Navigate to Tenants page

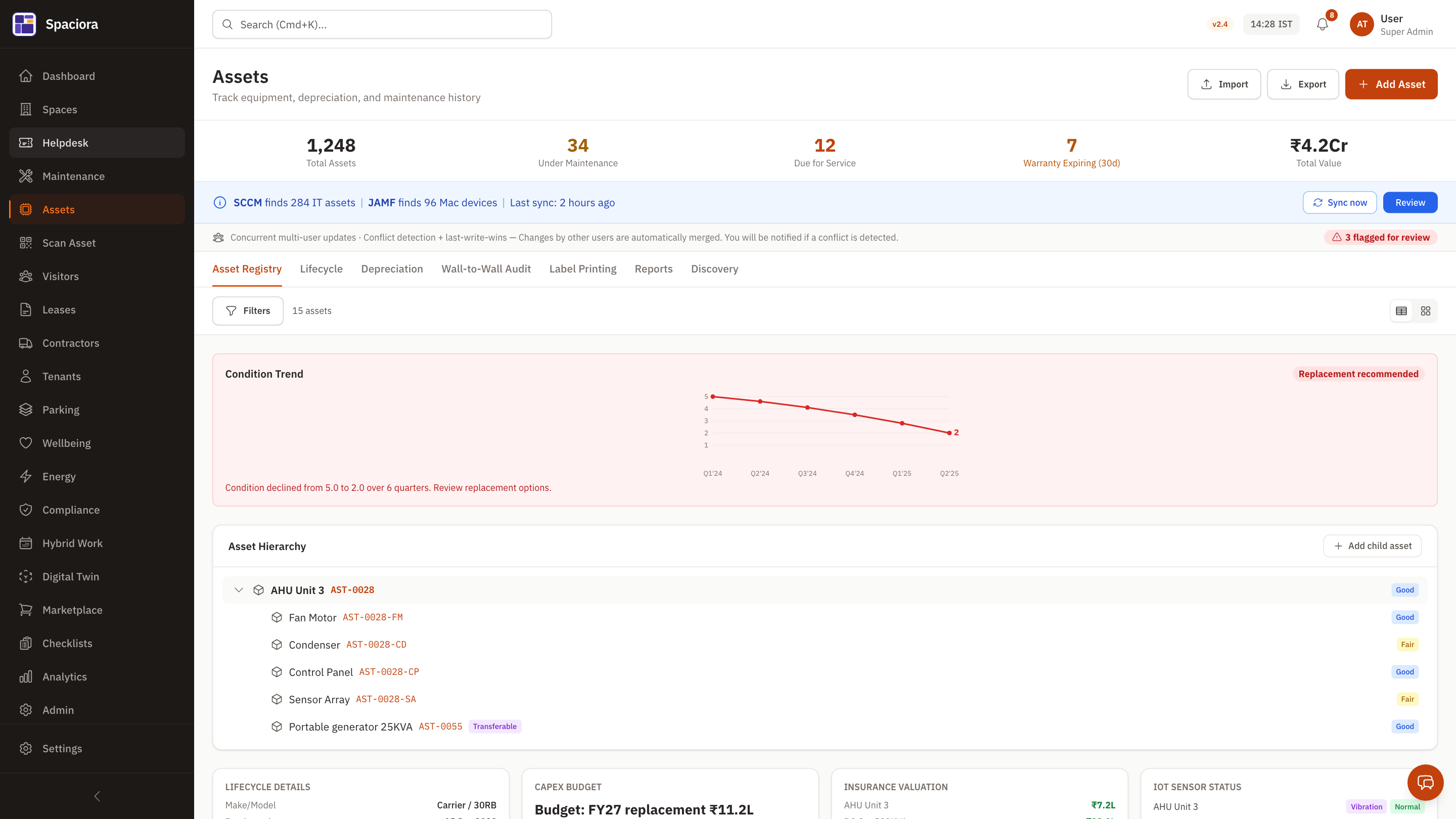pyautogui.click(x=97, y=376)
